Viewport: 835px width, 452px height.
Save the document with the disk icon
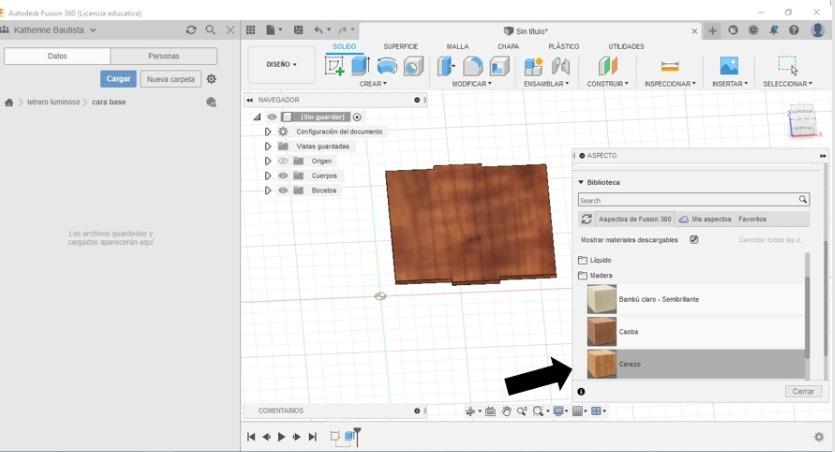pos(298,30)
